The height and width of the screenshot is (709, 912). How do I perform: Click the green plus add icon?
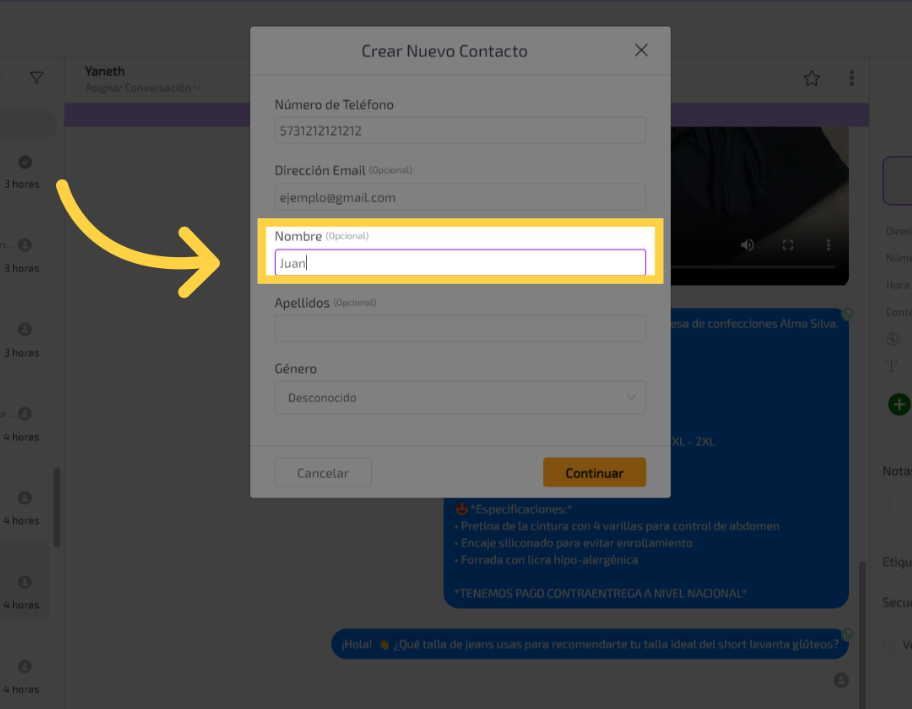pos(899,404)
